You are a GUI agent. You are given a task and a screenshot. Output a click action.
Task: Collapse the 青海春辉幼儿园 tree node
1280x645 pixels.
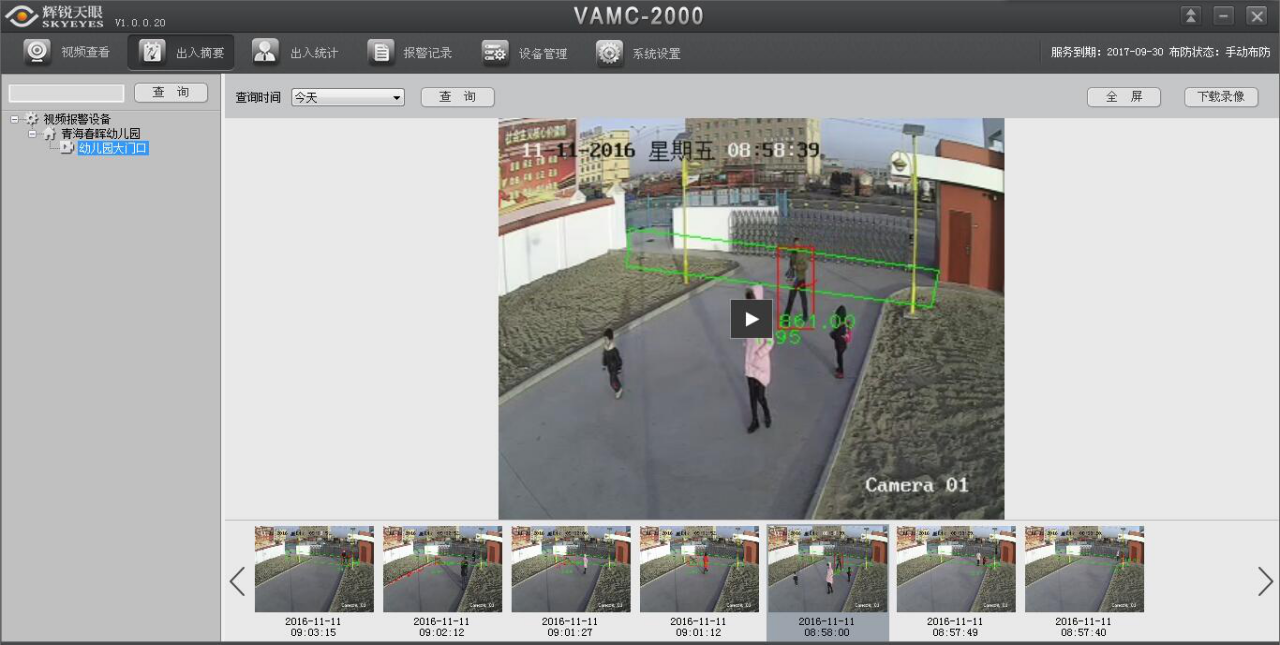pos(32,133)
